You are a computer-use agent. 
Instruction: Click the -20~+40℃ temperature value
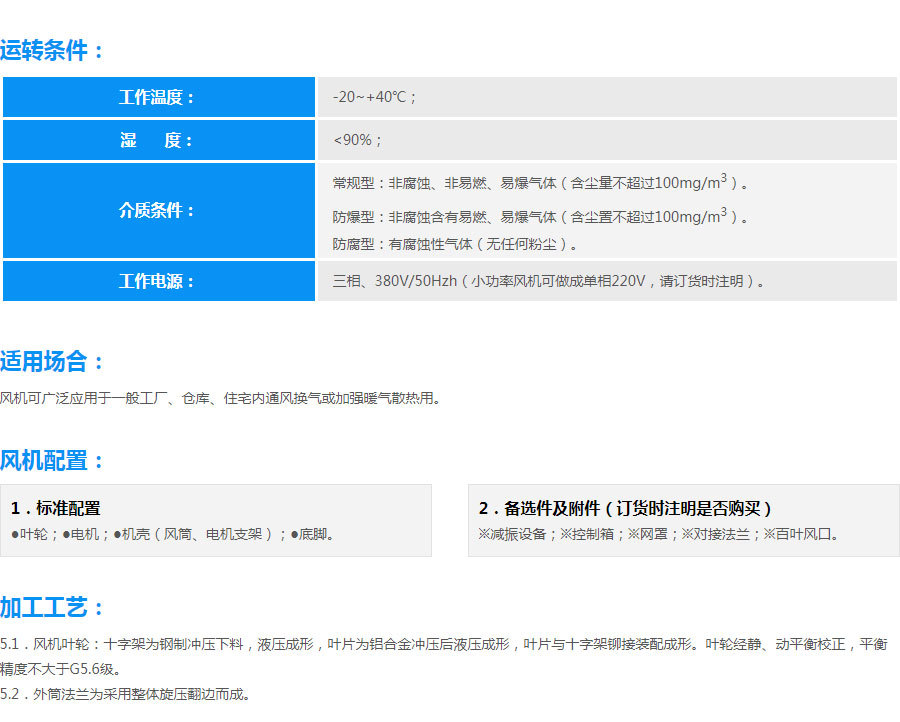(375, 97)
